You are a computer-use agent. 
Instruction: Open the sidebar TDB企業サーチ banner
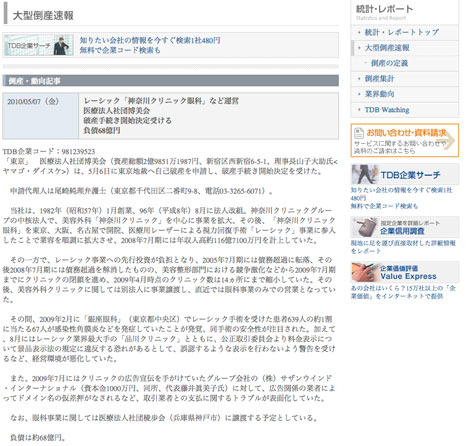coord(405,174)
